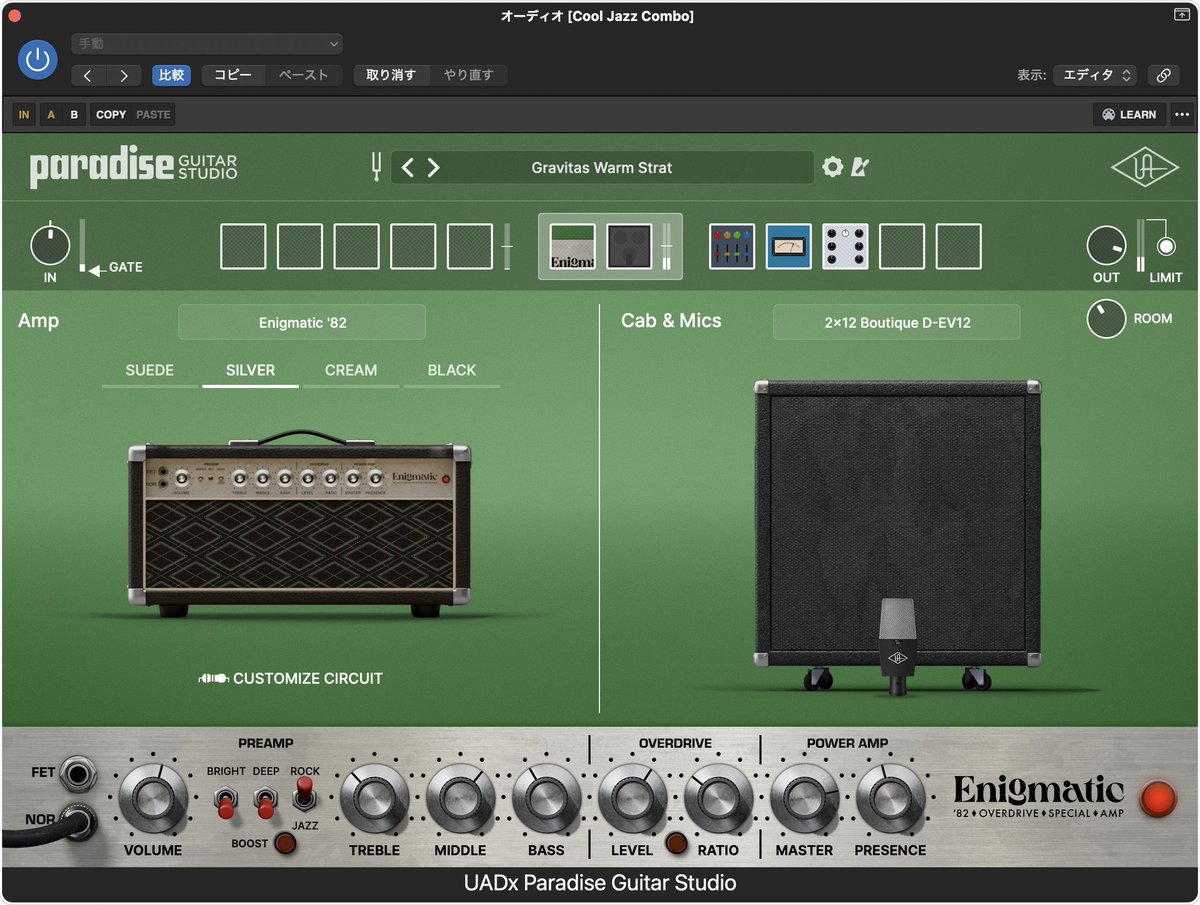Select next Paradise preset arrow
This screenshot has height=905, width=1200.
(x=433, y=168)
